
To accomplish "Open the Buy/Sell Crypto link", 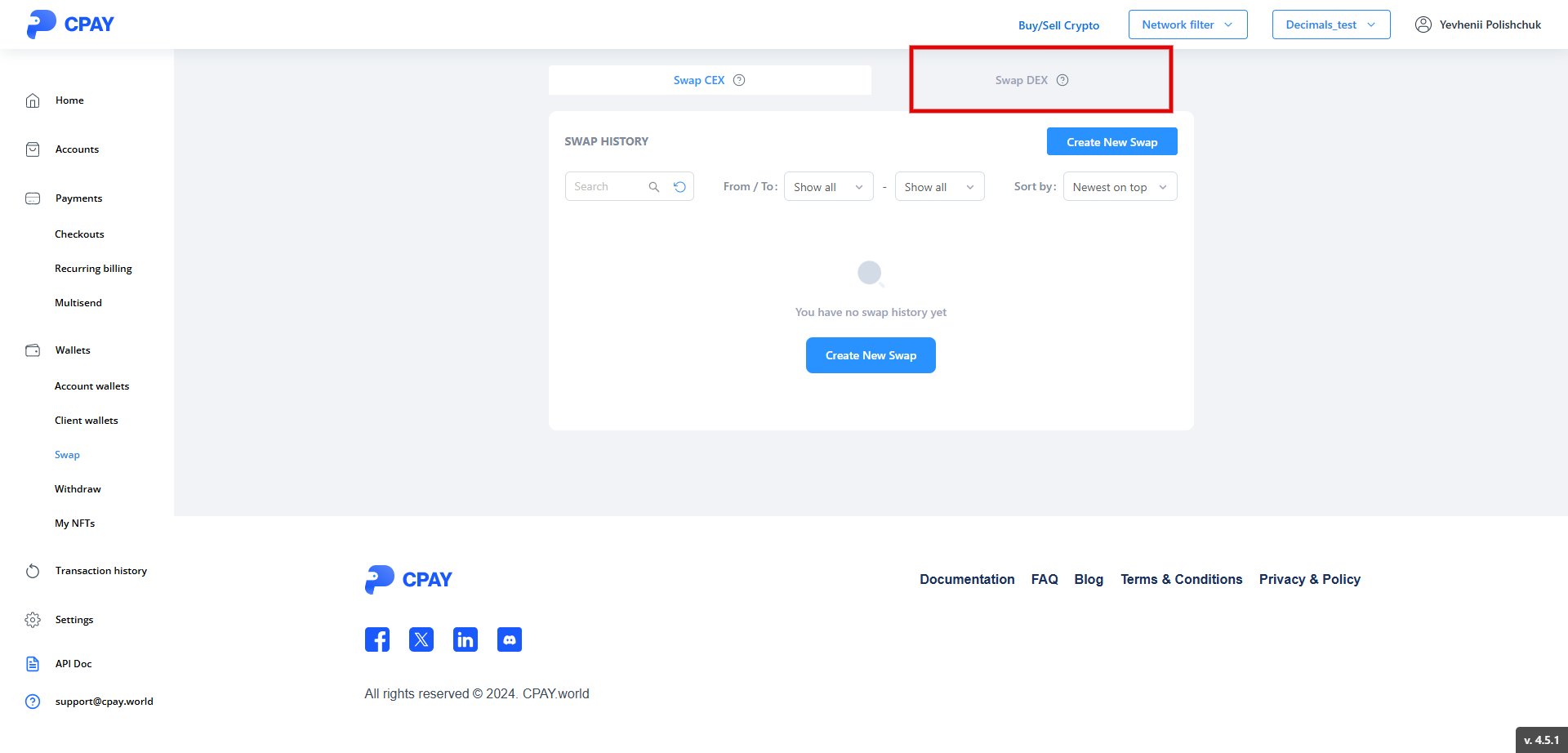I will click(1058, 25).
